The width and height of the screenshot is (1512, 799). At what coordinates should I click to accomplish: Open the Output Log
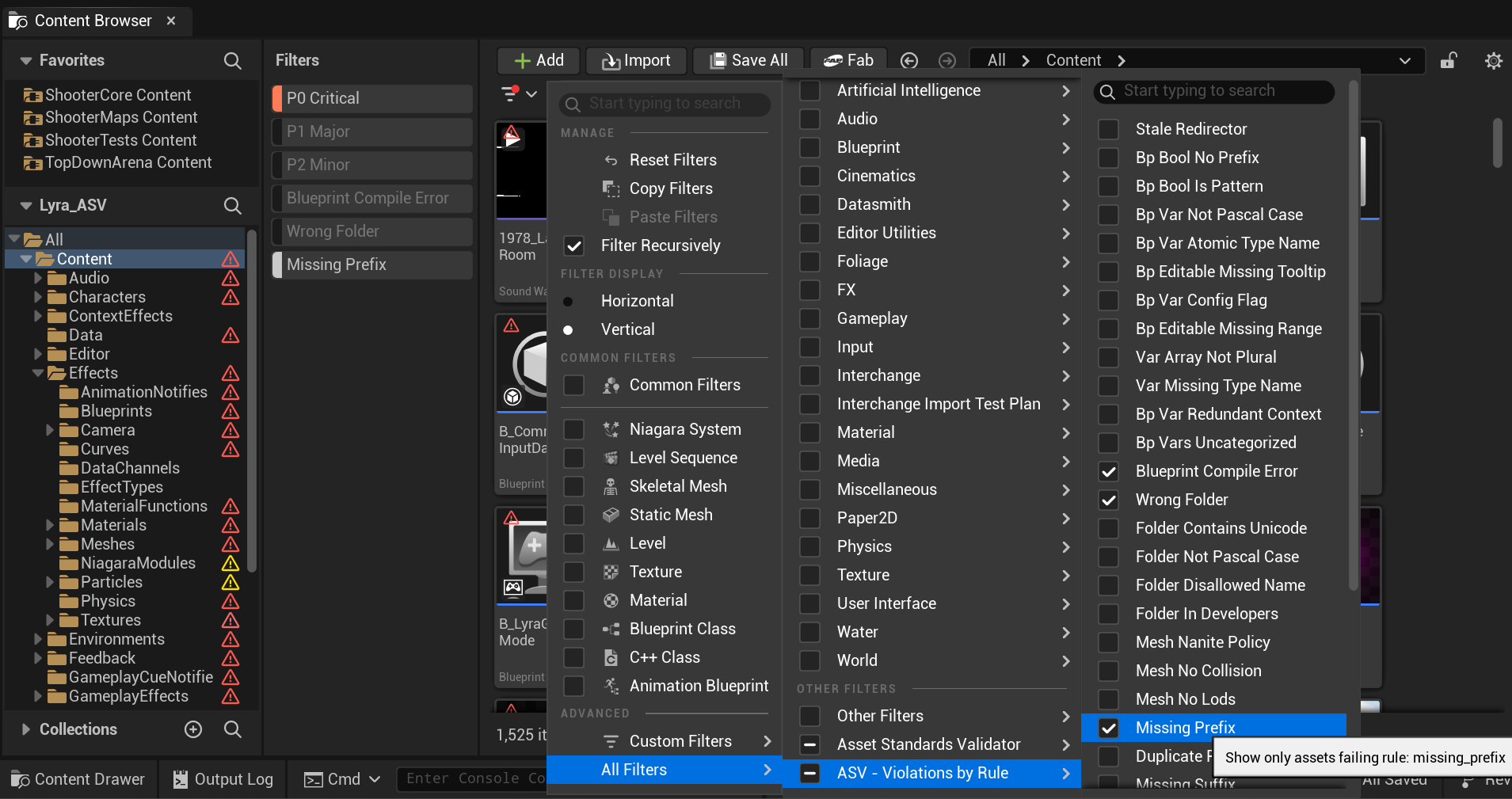pos(223,779)
